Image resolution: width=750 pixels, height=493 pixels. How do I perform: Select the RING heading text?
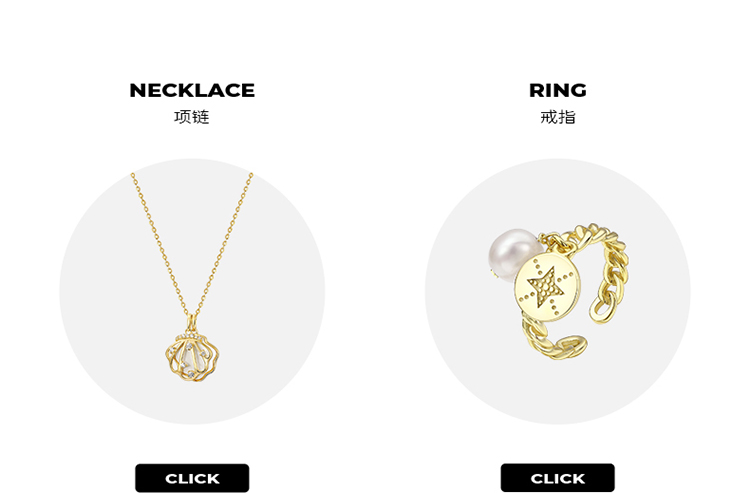(x=558, y=90)
